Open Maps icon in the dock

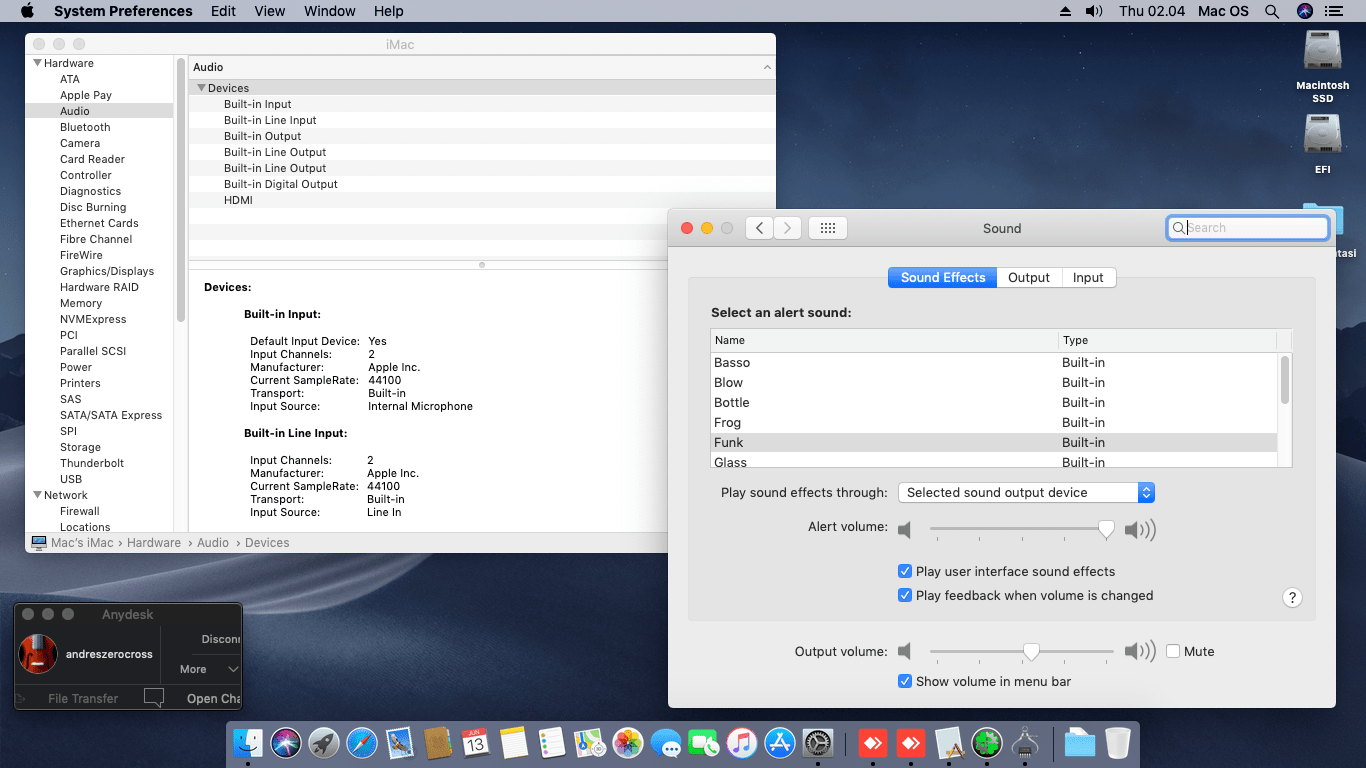(589, 743)
